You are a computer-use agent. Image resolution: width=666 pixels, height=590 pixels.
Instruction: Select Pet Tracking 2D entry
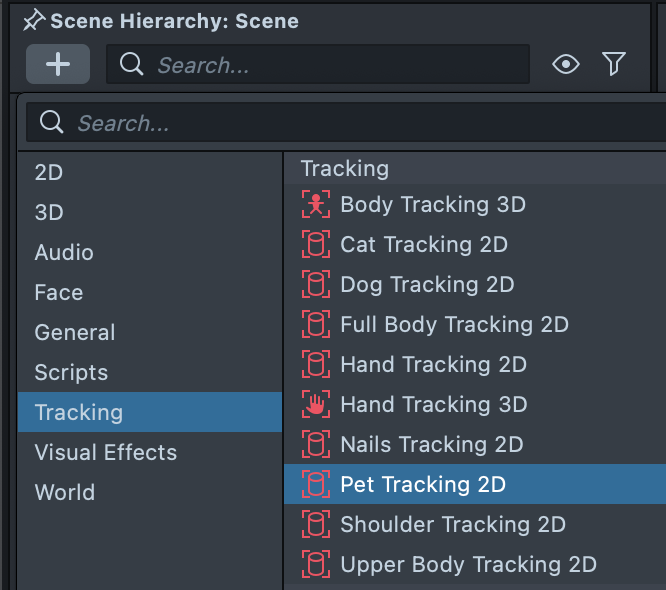pyautogui.click(x=423, y=485)
